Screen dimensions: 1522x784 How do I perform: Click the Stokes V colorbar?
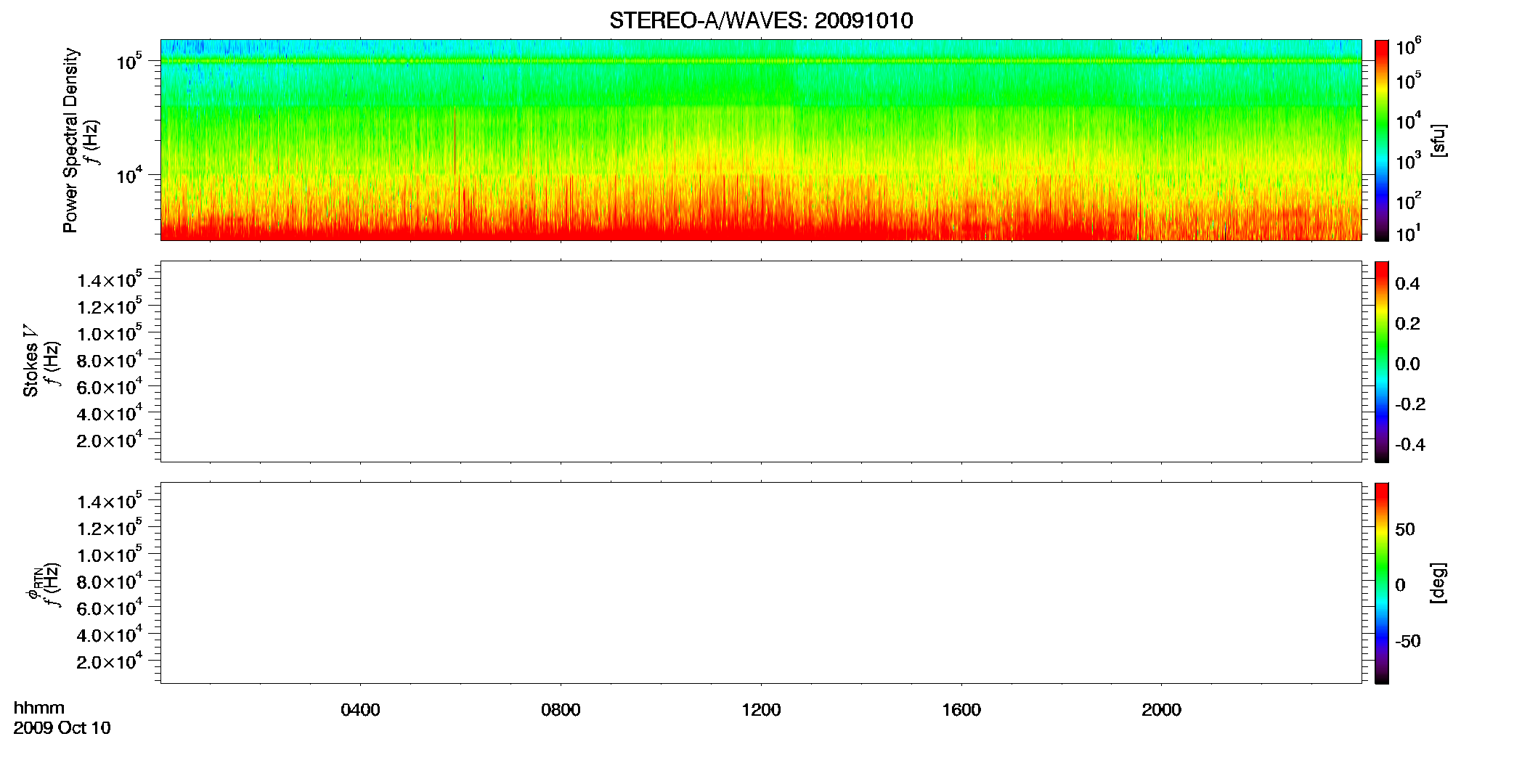click(1382, 362)
